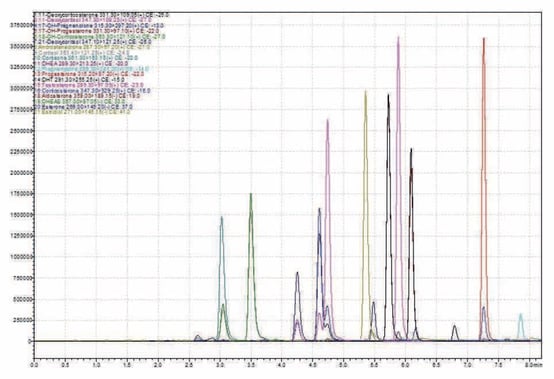Viewport: 554px width, 379px height.
Task: Click the Esterone legend entry
Action: (83, 106)
